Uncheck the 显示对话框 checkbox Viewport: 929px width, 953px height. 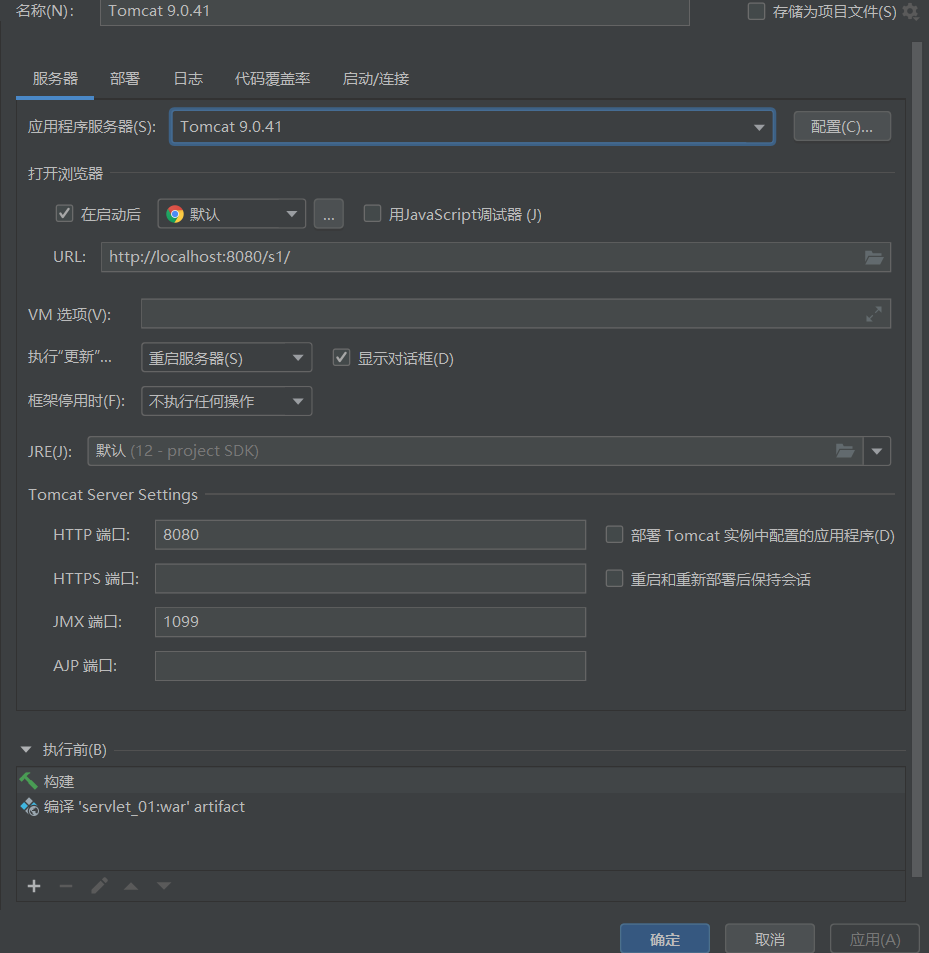point(341,356)
